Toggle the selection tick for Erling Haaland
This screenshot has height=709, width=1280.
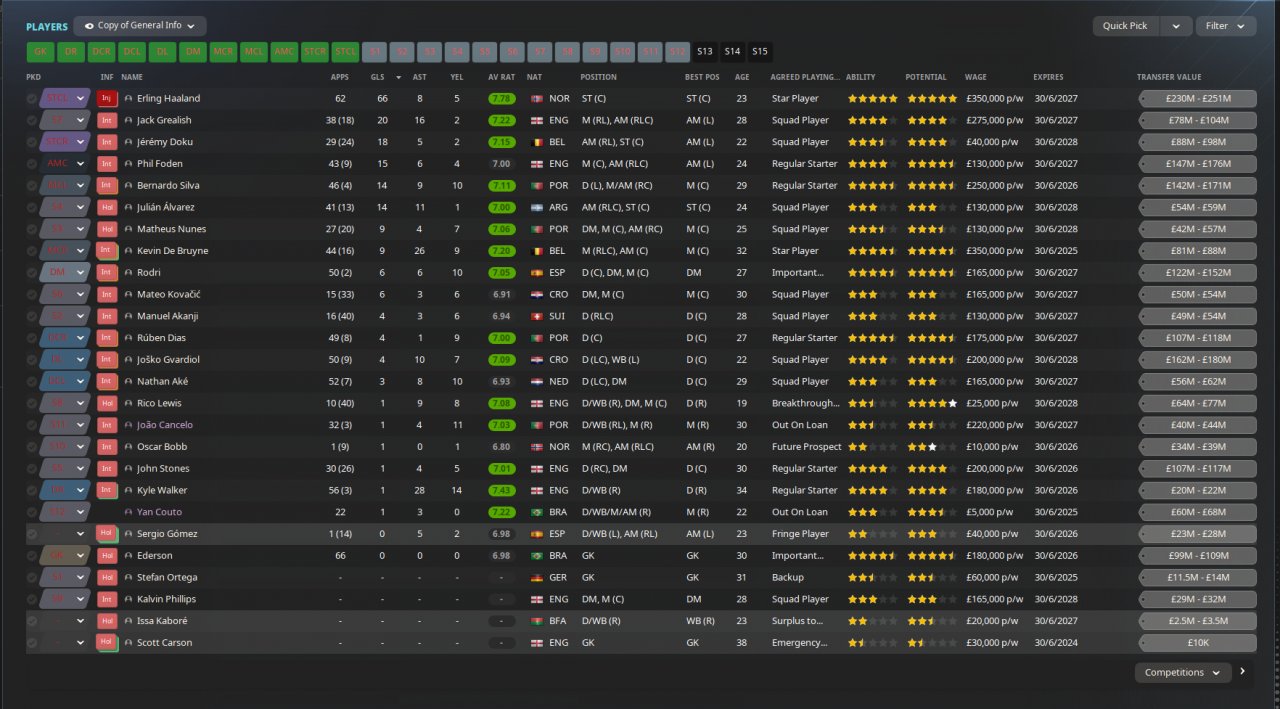32,99
